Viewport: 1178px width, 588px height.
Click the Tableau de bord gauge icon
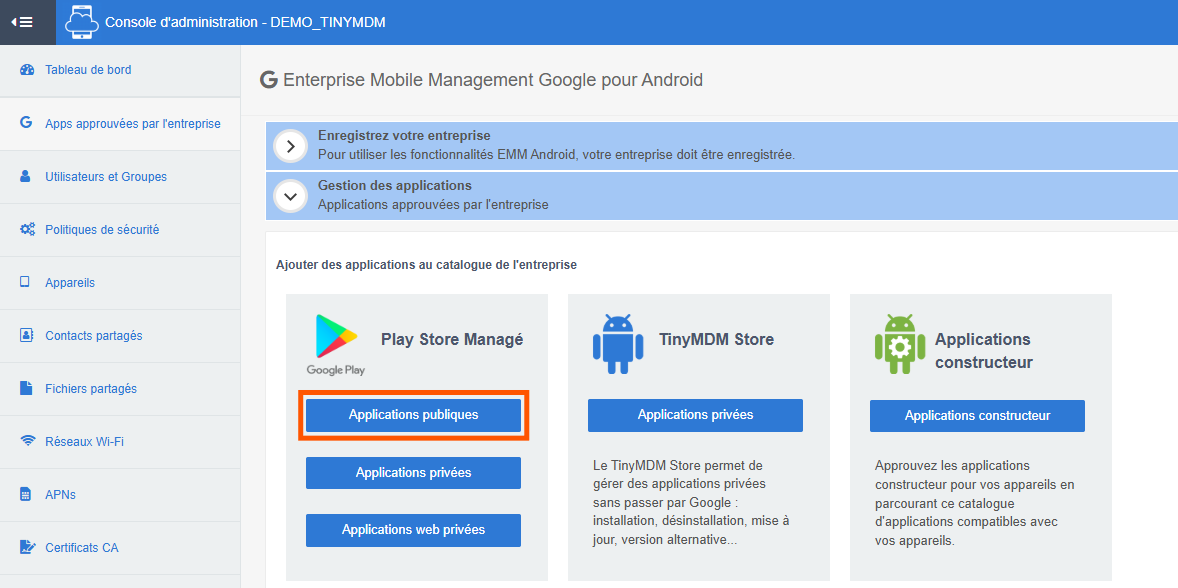click(x=27, y=70)
